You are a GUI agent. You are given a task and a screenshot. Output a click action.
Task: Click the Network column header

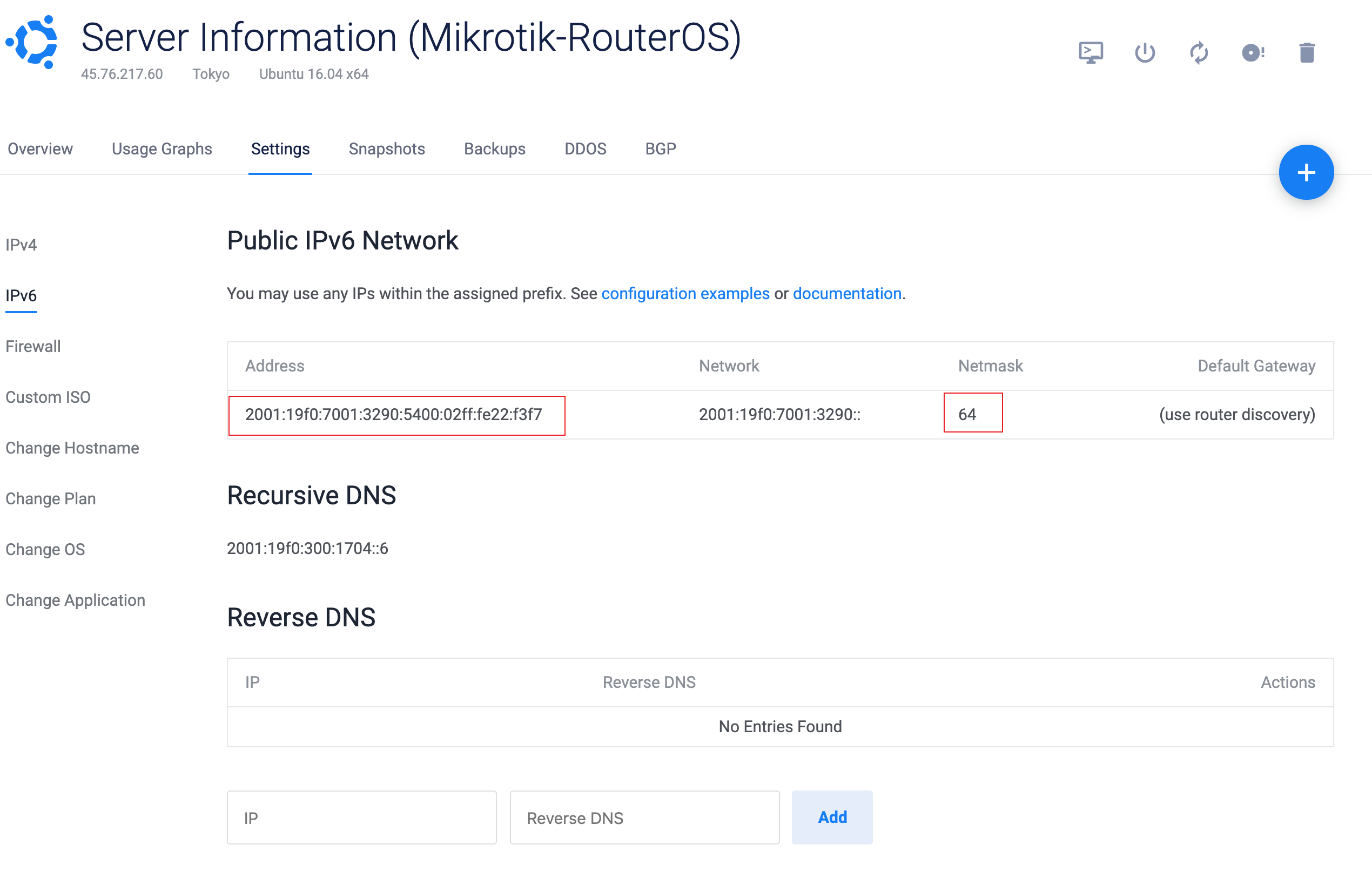[x=729, y=366]
